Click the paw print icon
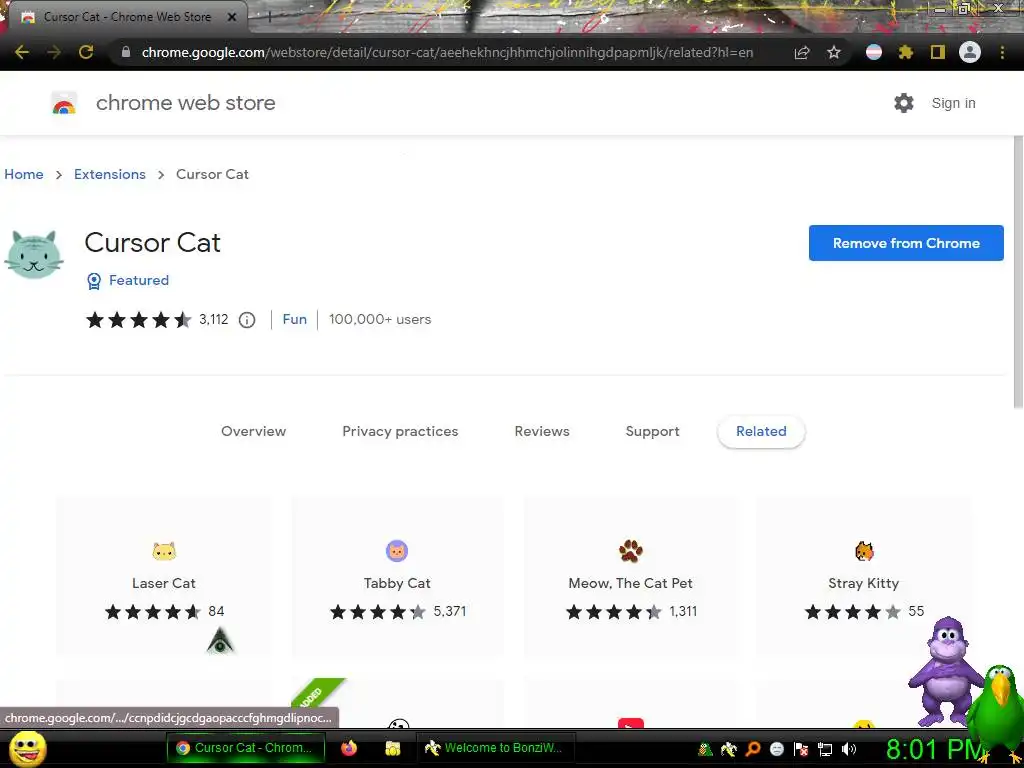Screen dimensions: 1024x768 click(x=631, y=551)
